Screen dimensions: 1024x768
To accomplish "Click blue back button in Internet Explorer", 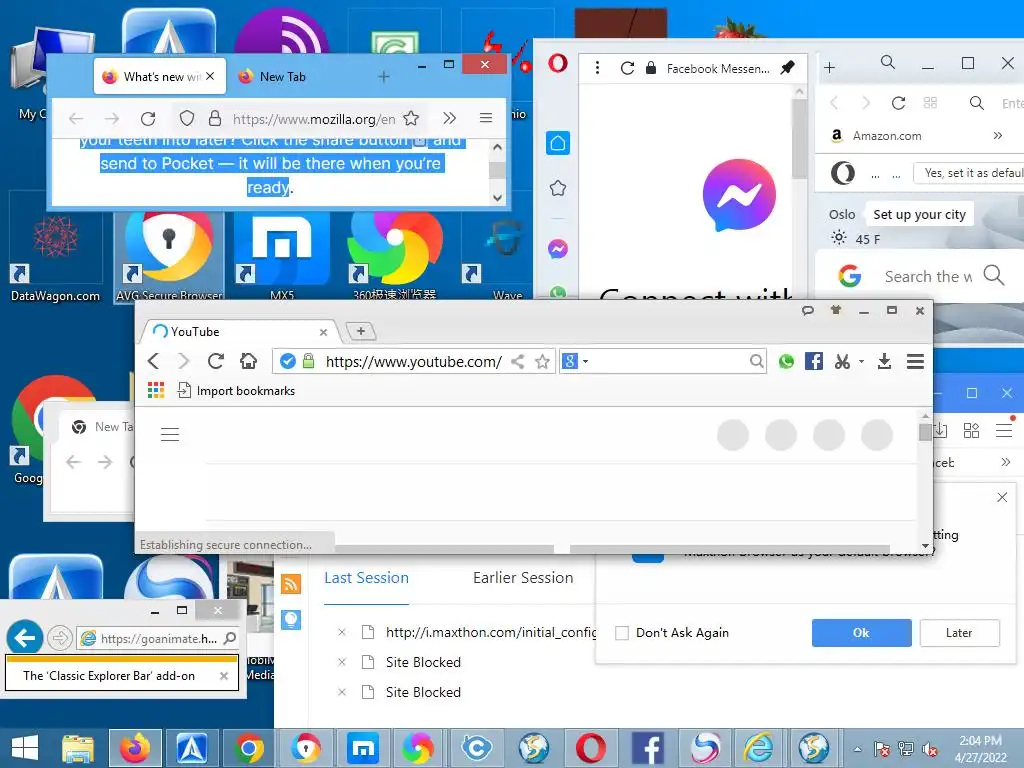I will pos(25,637).
